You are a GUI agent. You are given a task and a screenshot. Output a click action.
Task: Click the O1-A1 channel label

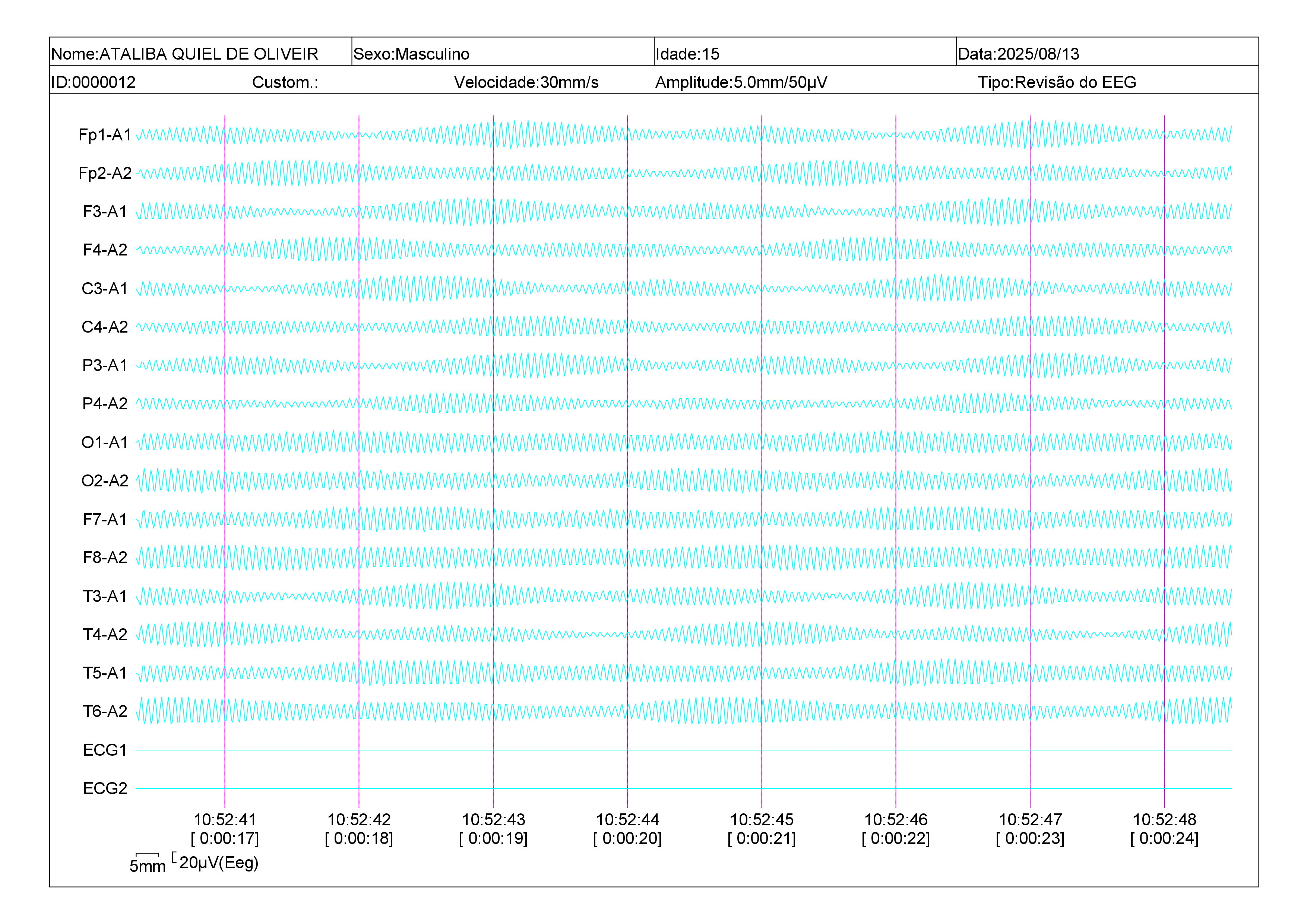[105, 442]
